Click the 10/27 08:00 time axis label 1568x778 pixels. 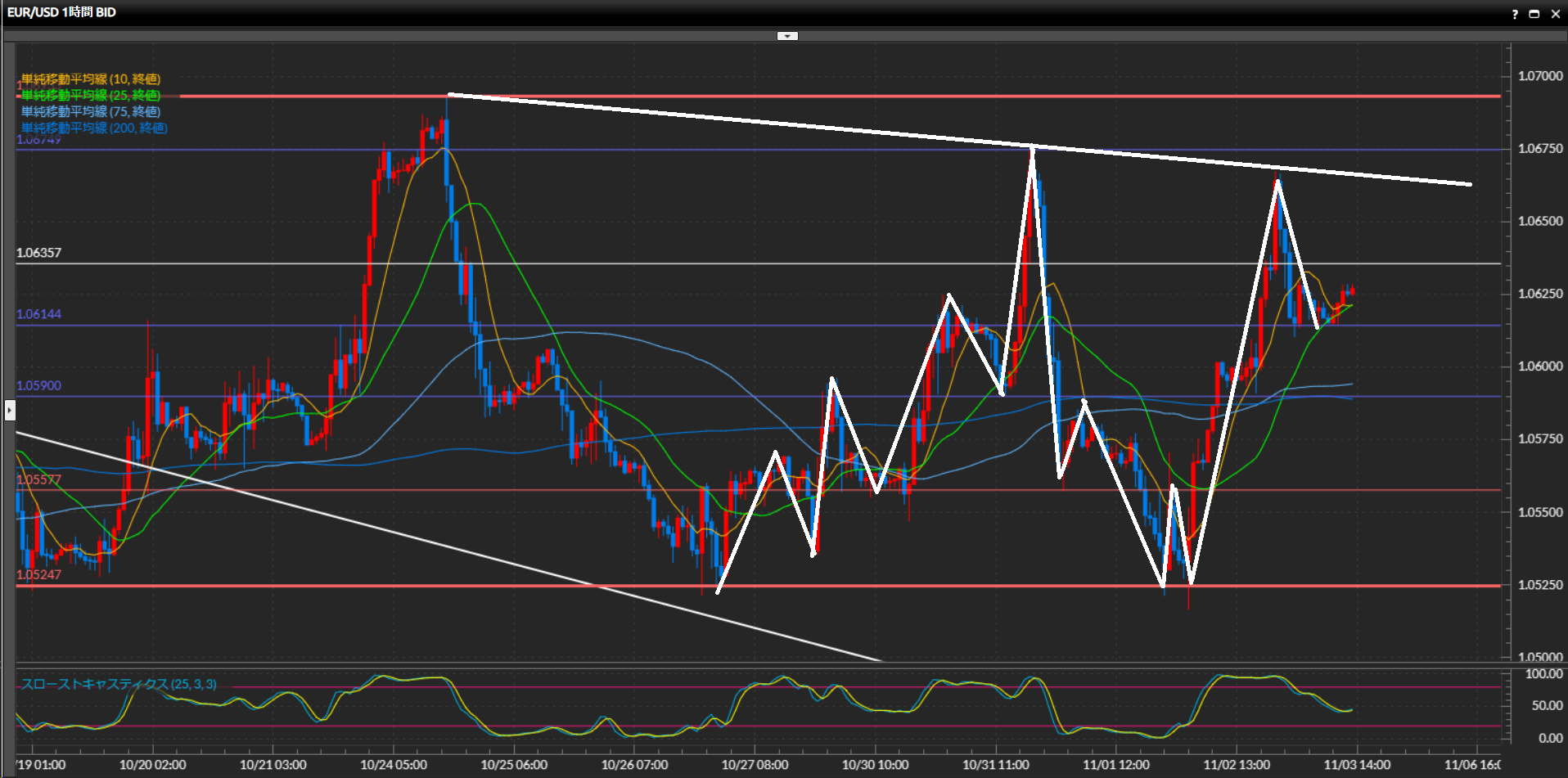[x=755, y=765]
